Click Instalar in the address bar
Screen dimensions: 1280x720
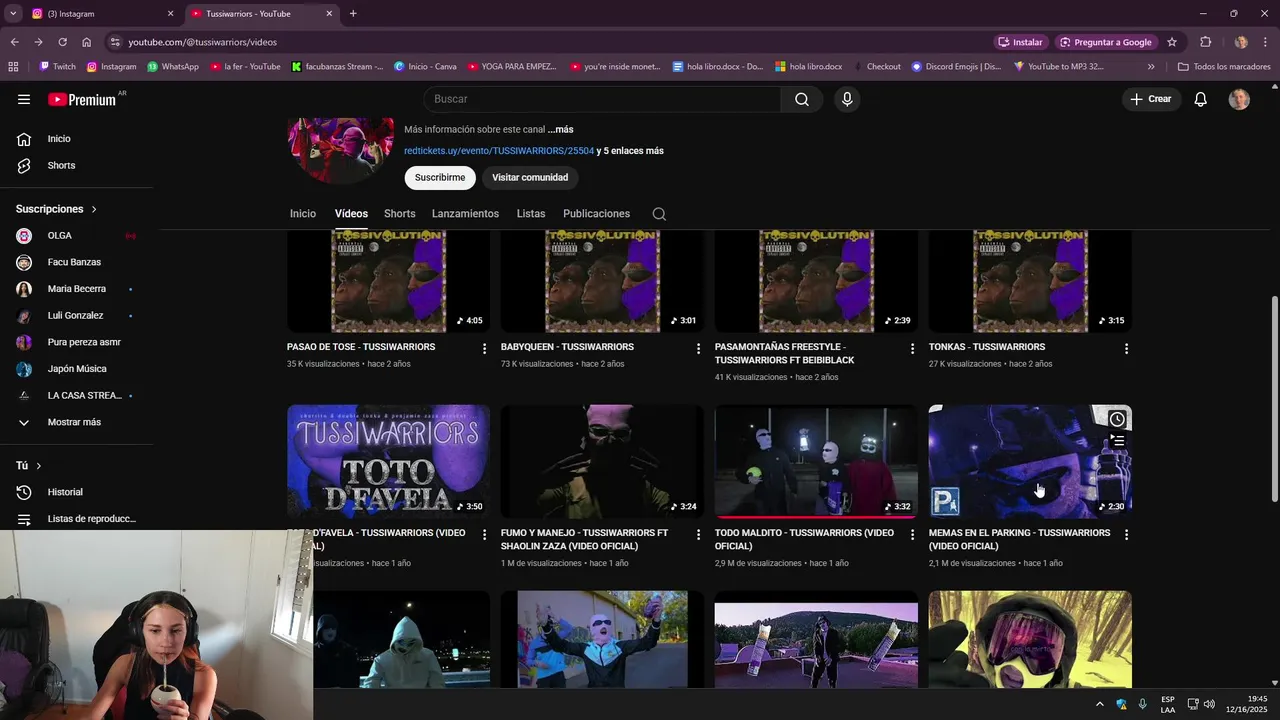(1020, 42)
